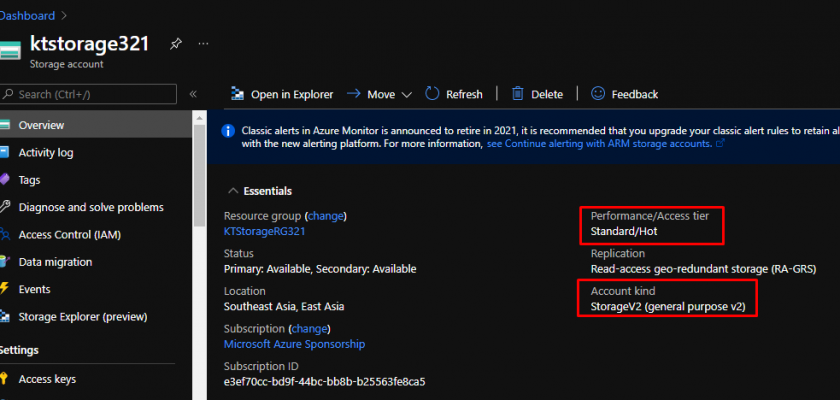
Task: Open the more options ellipsis beside ktstorage321
Action: click(x=203, y=43)
